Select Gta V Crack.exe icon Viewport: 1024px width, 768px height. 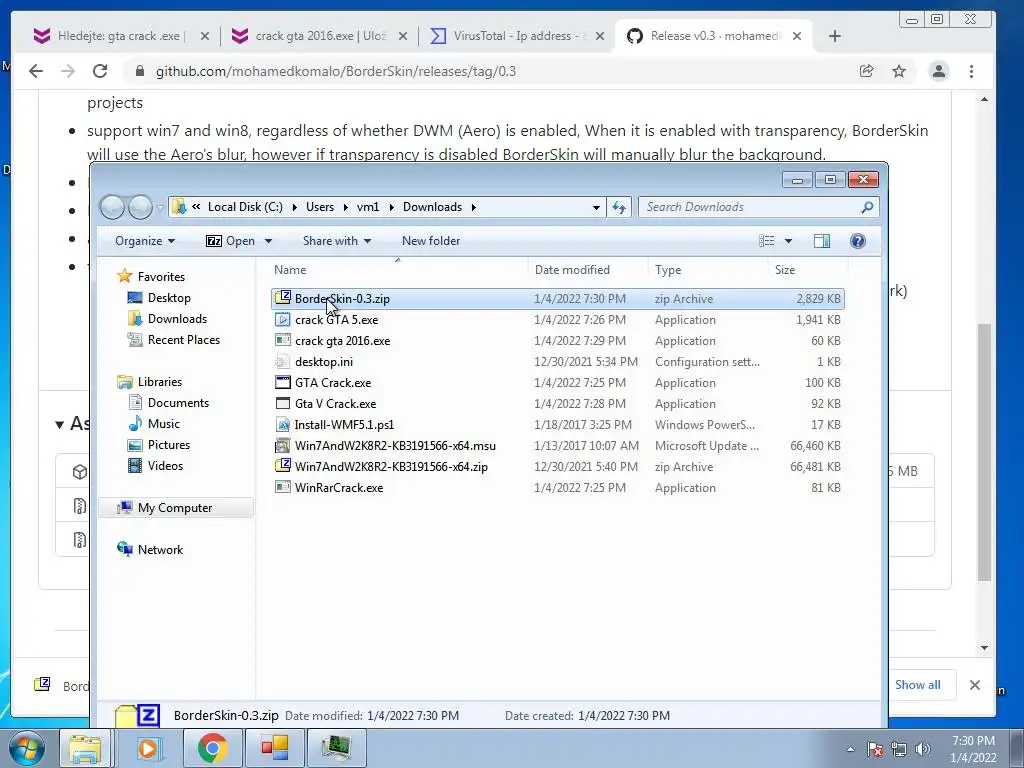tap(283, 404)
